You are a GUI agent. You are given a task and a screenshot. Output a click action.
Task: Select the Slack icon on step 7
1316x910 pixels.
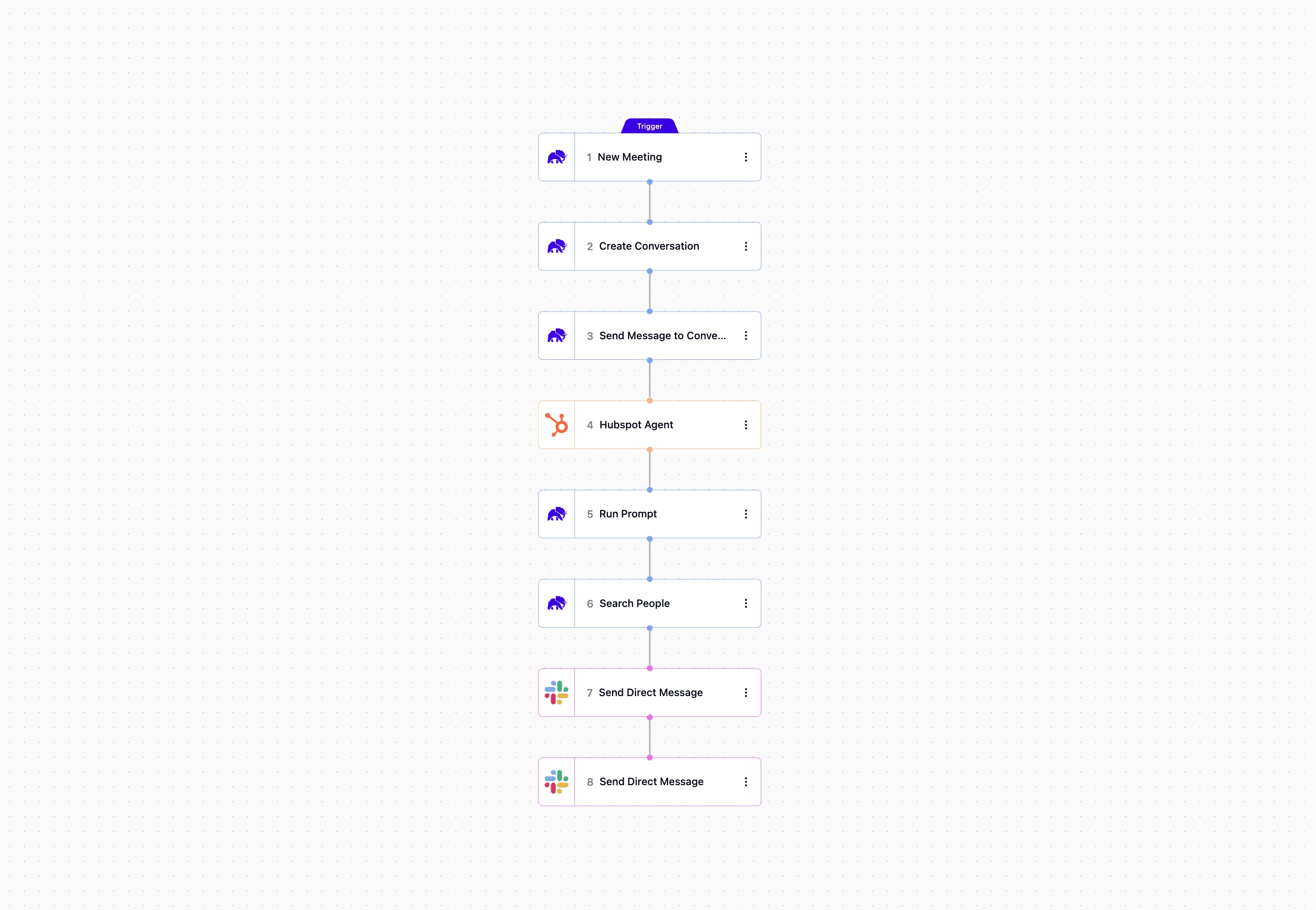click(558, 692)
